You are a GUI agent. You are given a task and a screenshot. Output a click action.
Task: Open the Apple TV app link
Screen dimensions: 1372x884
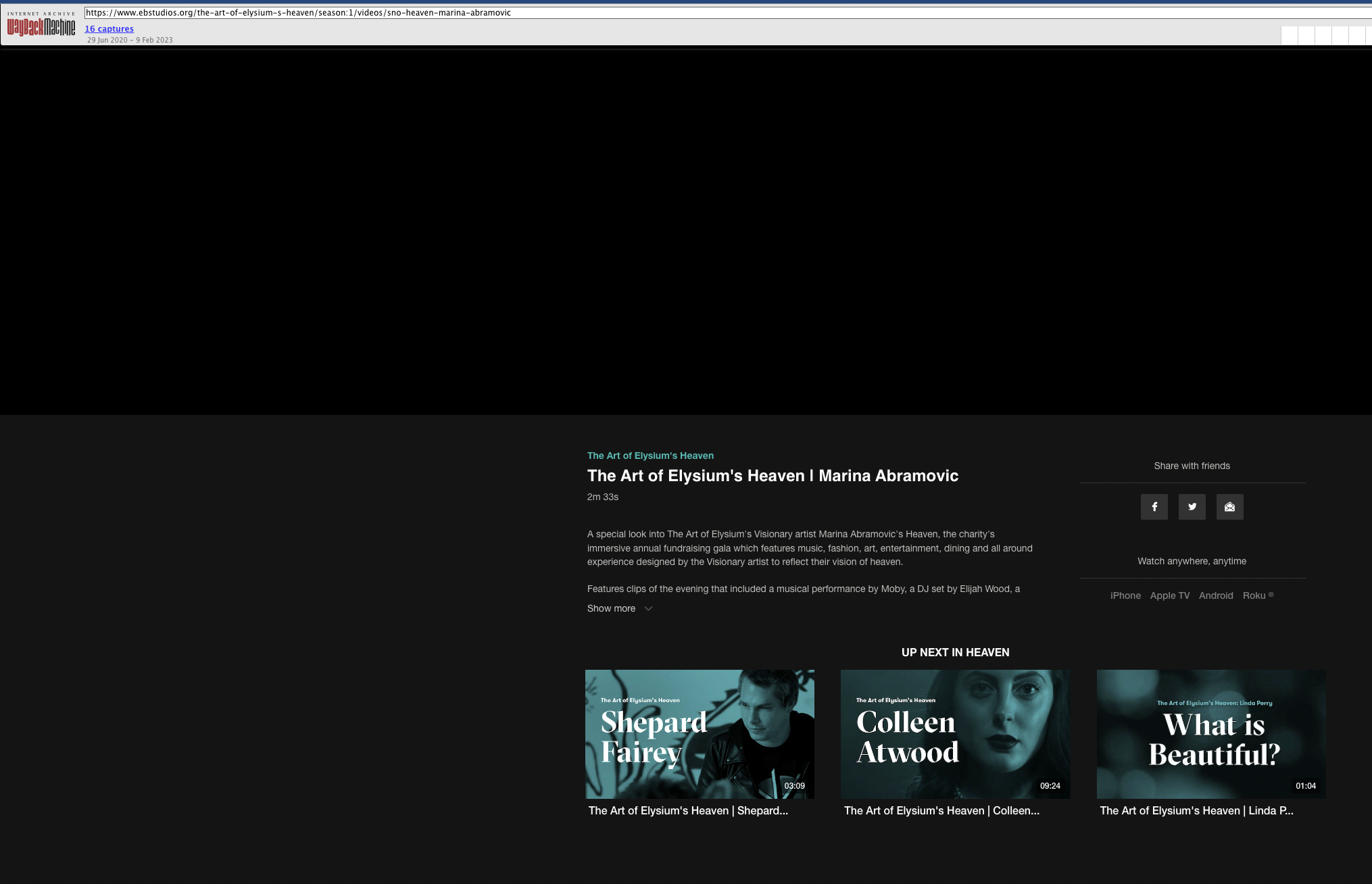(x=1169, y=595)
